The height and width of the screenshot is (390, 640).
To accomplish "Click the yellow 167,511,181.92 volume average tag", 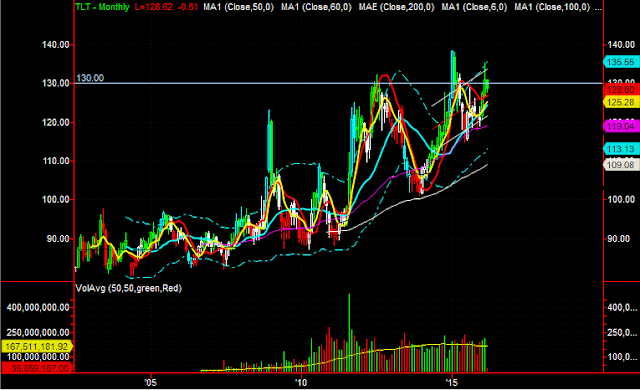I will point(37,347).
